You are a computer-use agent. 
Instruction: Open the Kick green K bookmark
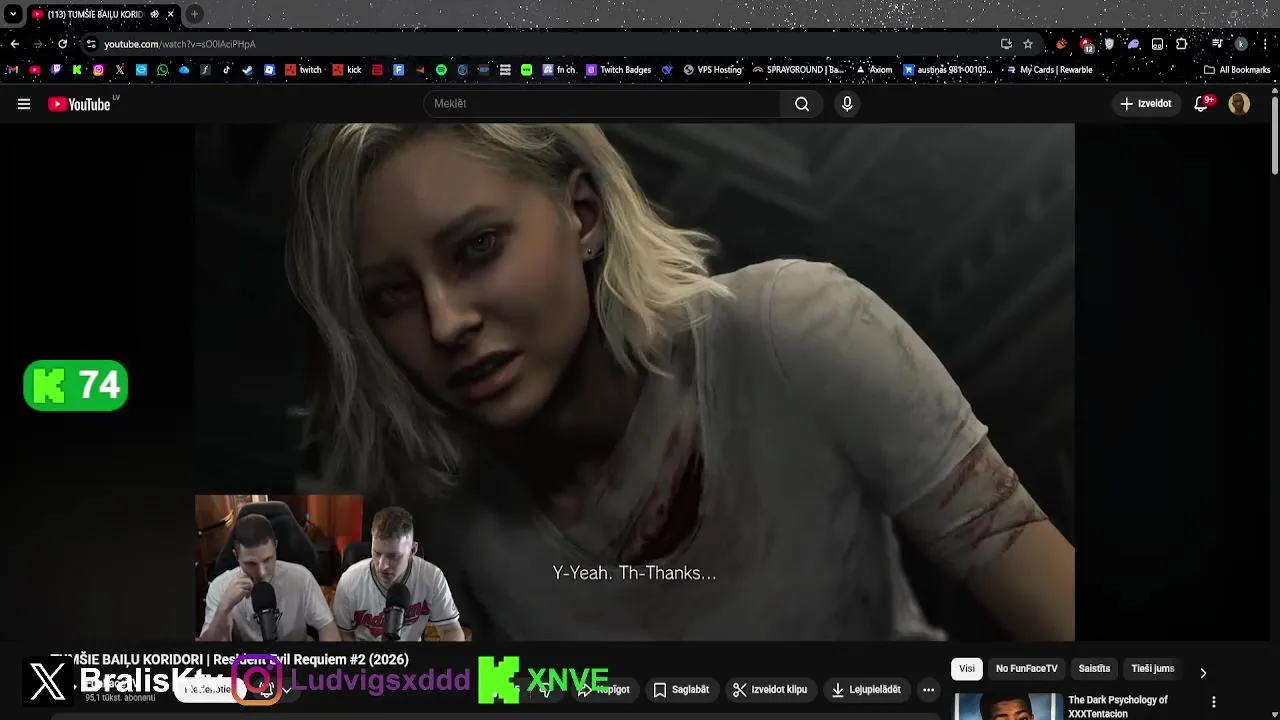click(x=77, y=70)
